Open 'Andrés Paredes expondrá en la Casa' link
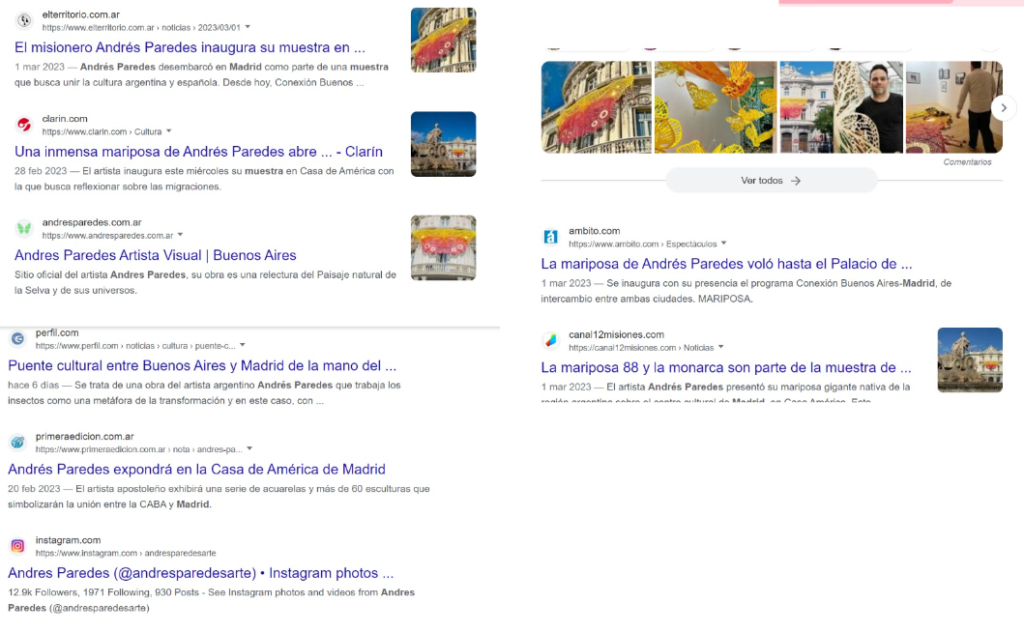 pyautogui.click(x=197, y=469)
